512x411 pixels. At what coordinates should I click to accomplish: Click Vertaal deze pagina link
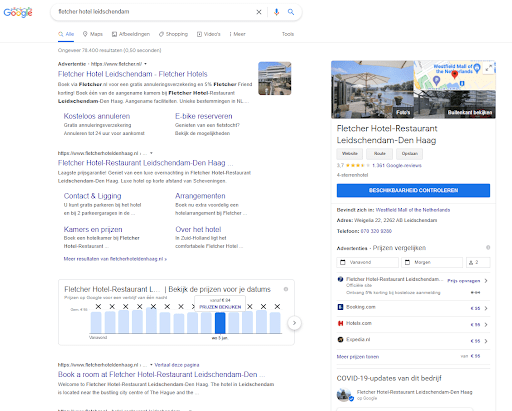[177, 365]
